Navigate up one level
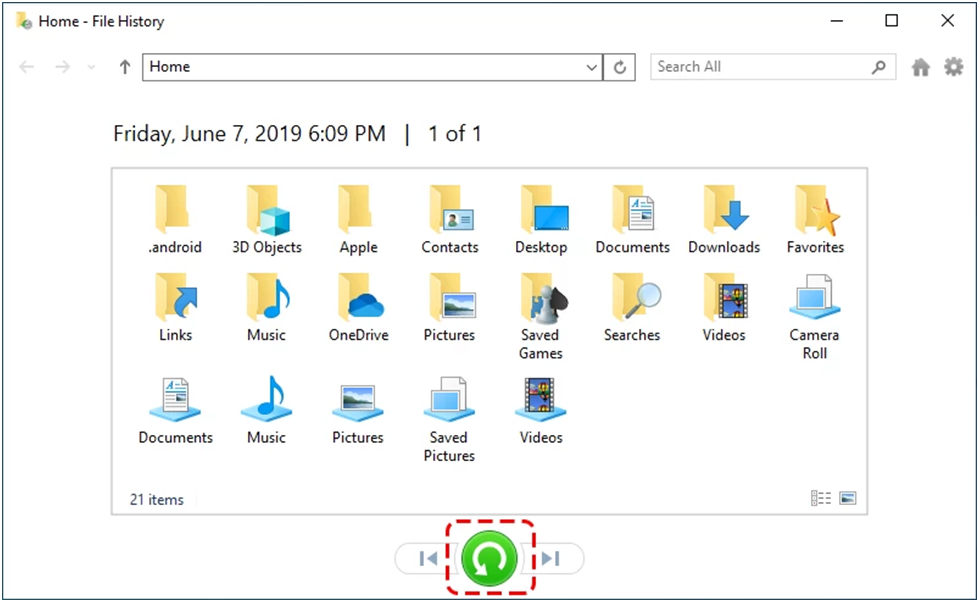The image size is (979, 602). pos(125,67)
